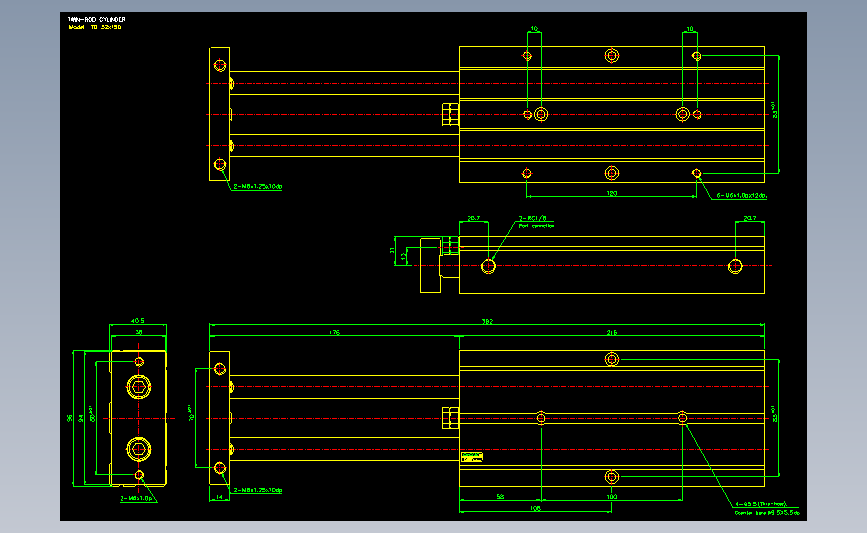Image resolution: width=867 pixels, height=533 pixels.
Task: Click the 14 plate thickness dimension
Action: 219,497
